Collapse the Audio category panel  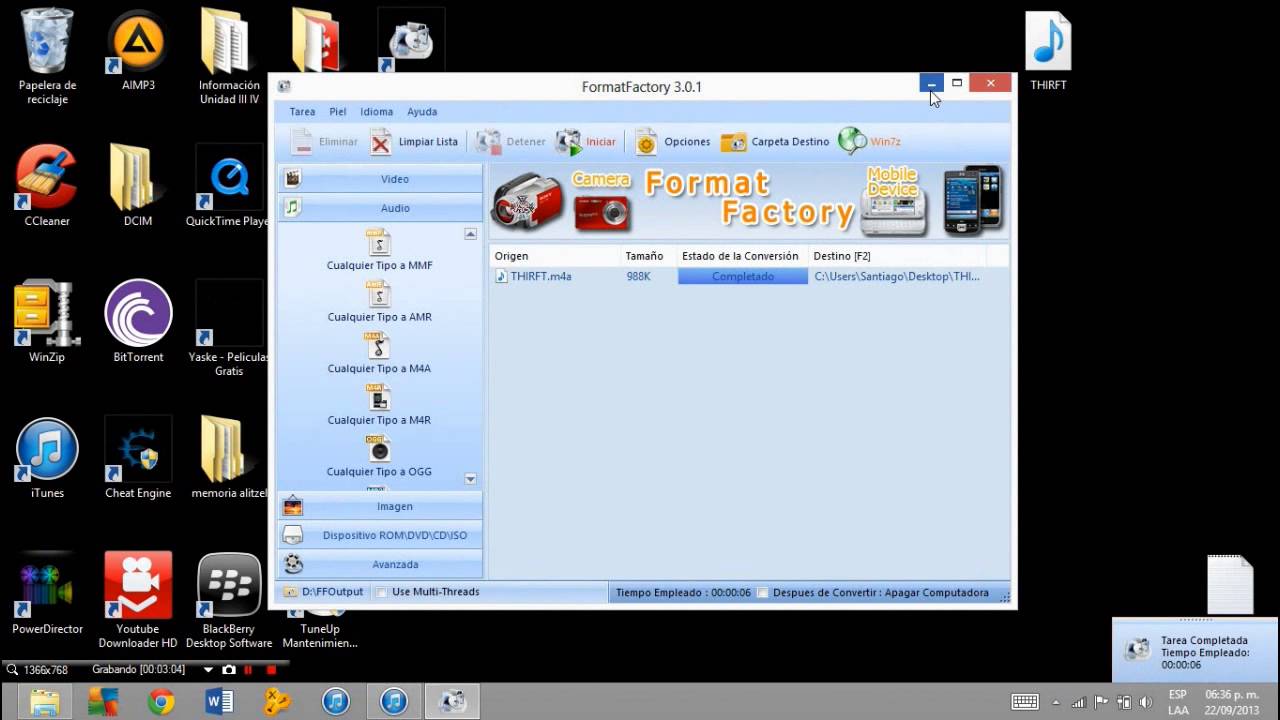pos(380,208)
